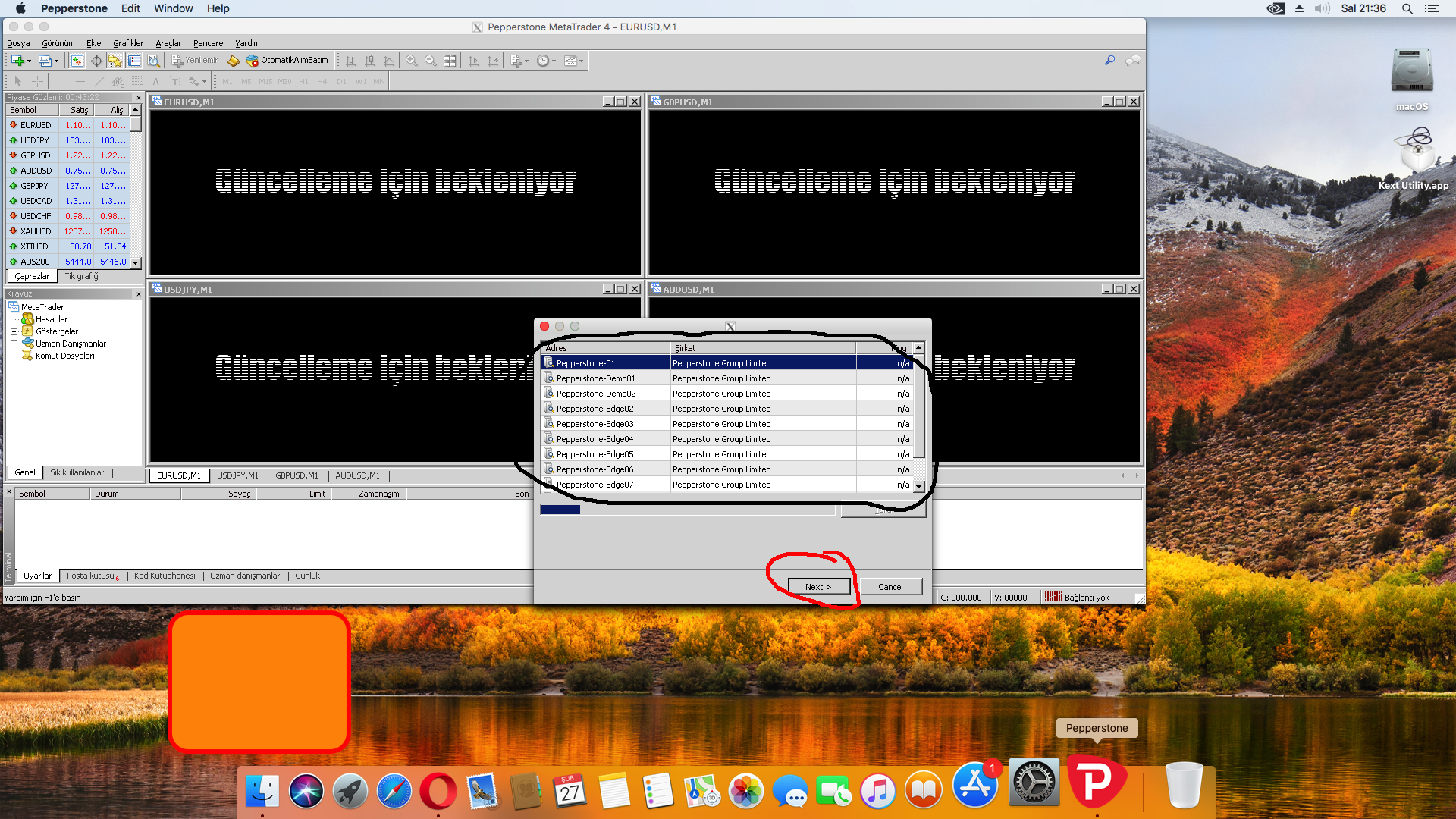This screenshot has width=1456, height=819.
Task: Click the Data Window crosshair-circle icon
Action: [96, 61]
